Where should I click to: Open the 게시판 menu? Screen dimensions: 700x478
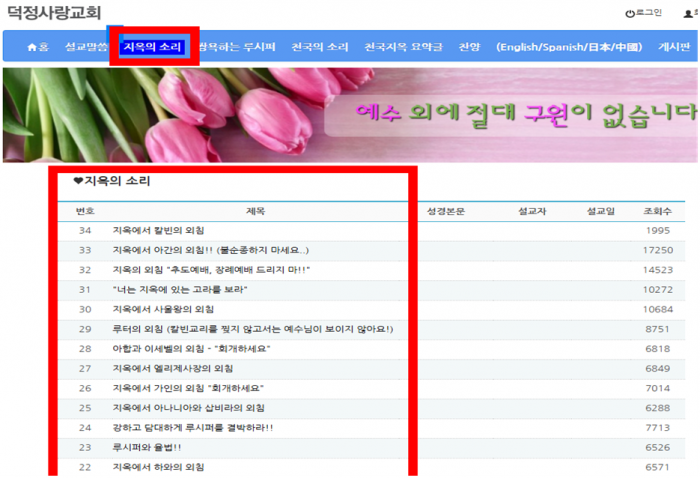[675, 47]
